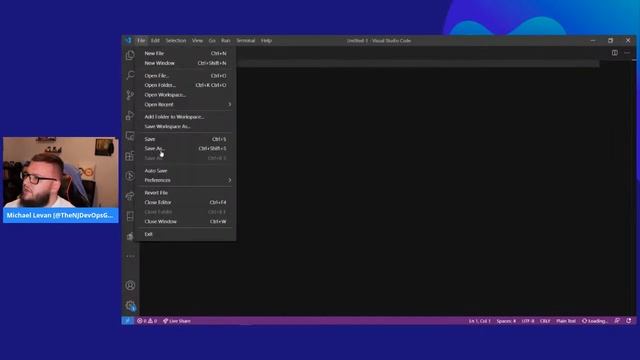Open the Run and Debug view
Image resolution: width=640 pixels, height=360 pixels.
point(130,116)
